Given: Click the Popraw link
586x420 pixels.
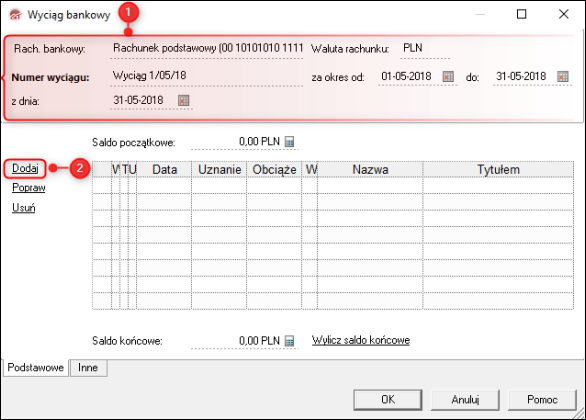Looking at the screenshot, I should pyautogui.click(x=29, y=188).
